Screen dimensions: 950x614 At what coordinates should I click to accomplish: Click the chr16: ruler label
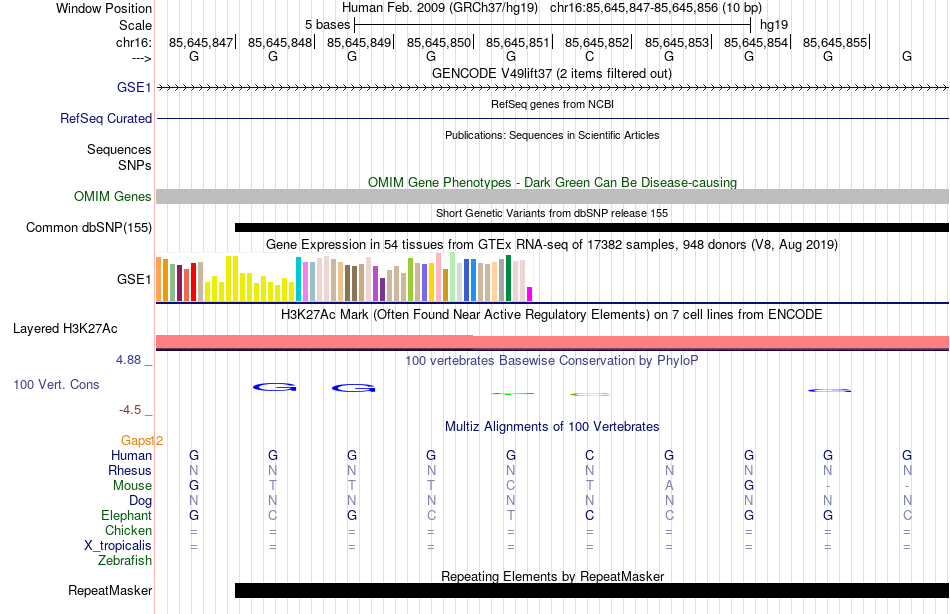[x=133, y=42]
